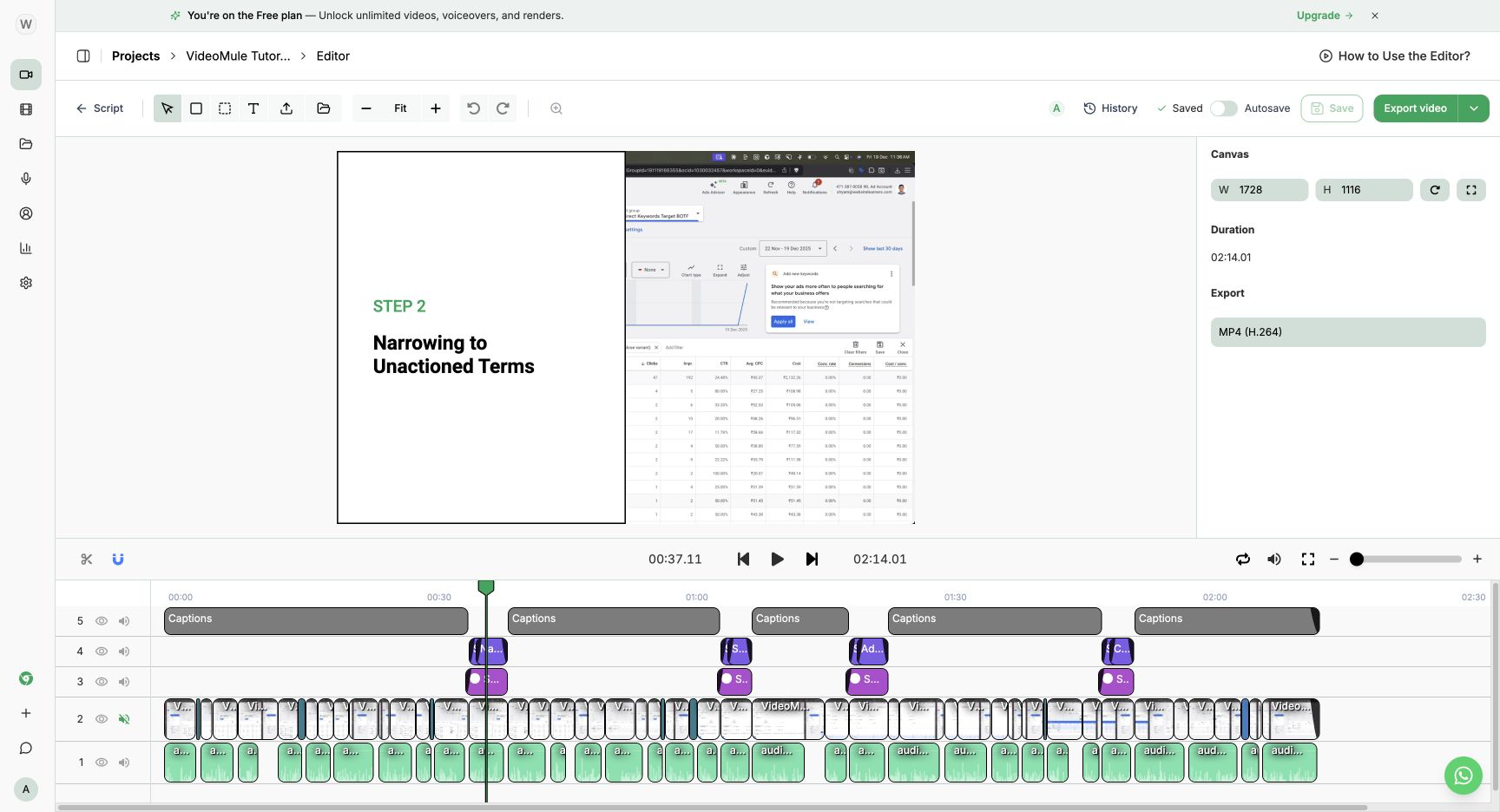Select the Text tool in toolbar
This screenshot has width=1500, height=812.
tap(253, 108)
